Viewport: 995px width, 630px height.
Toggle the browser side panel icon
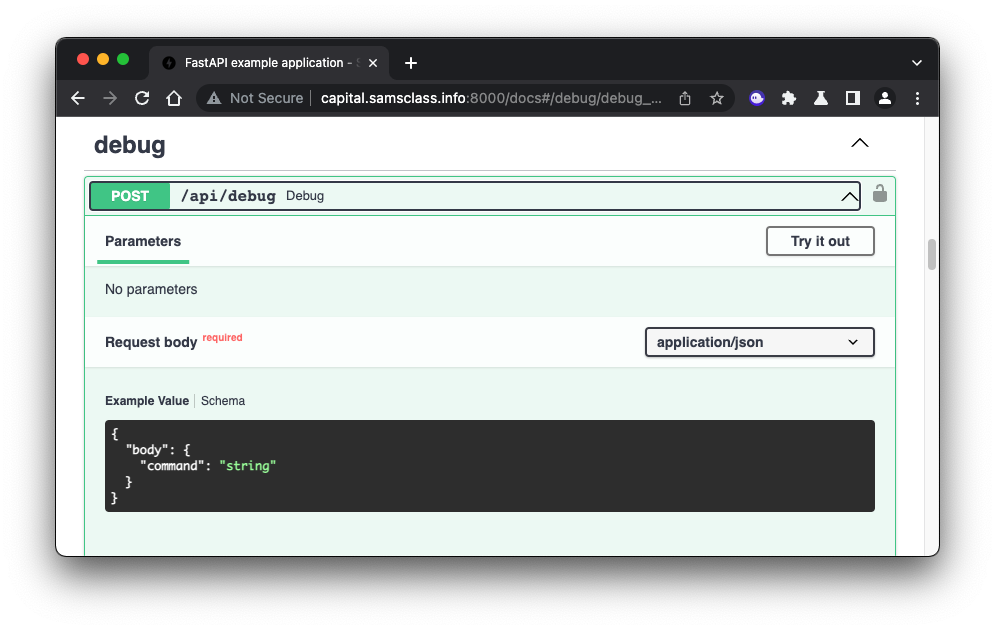[853, 98]
